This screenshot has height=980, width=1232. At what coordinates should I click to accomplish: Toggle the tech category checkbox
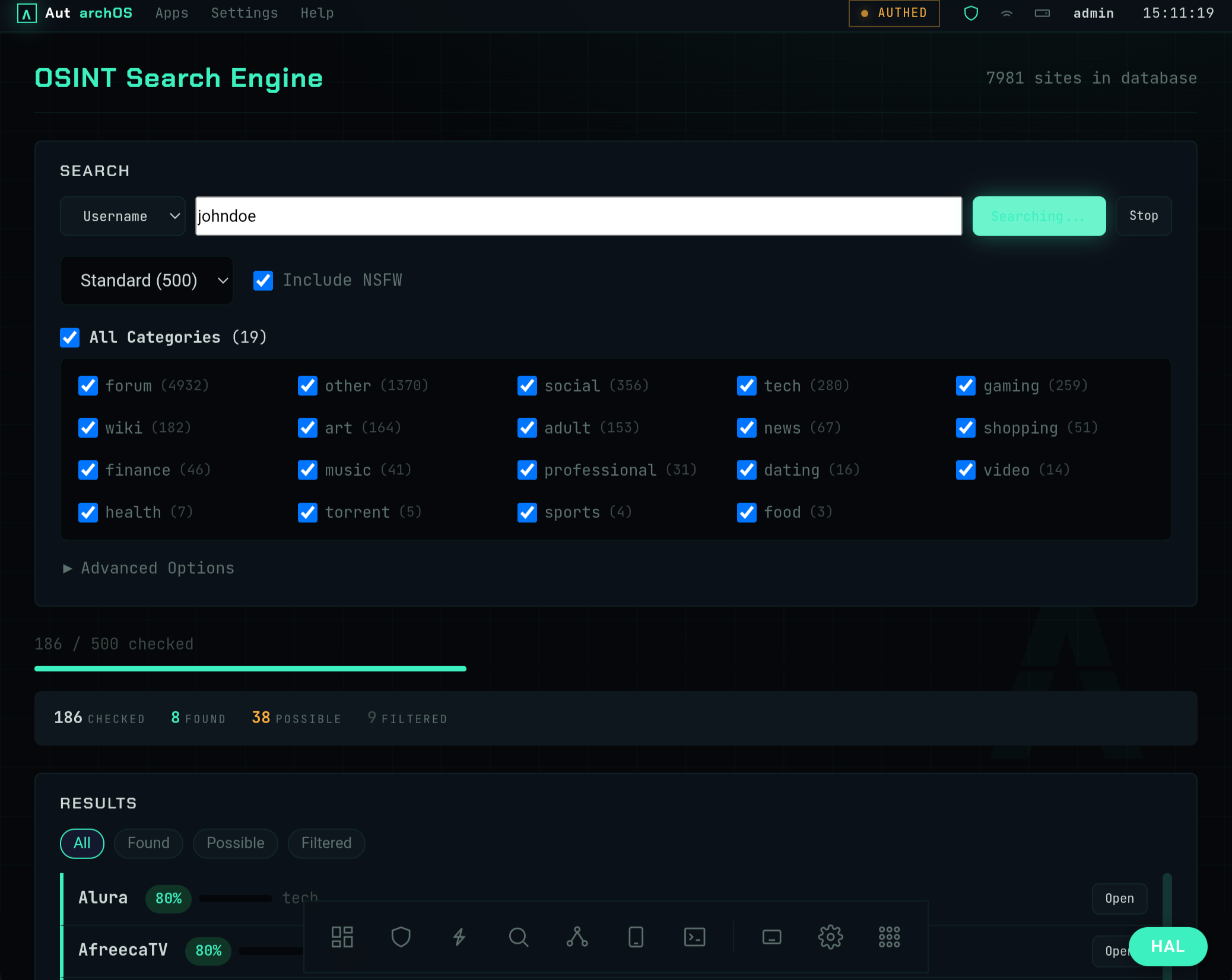(747, 386)
